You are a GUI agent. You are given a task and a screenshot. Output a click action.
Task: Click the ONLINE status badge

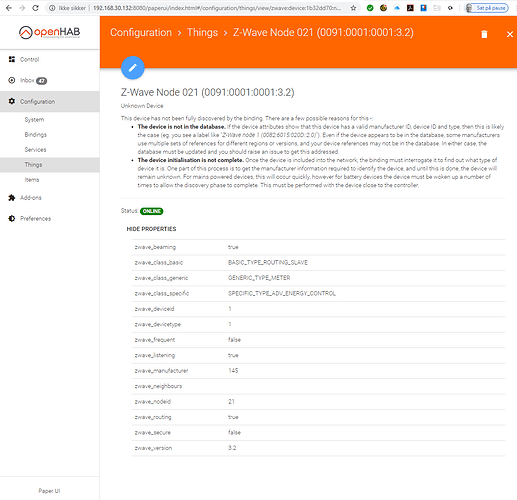(x=152, y=211)
